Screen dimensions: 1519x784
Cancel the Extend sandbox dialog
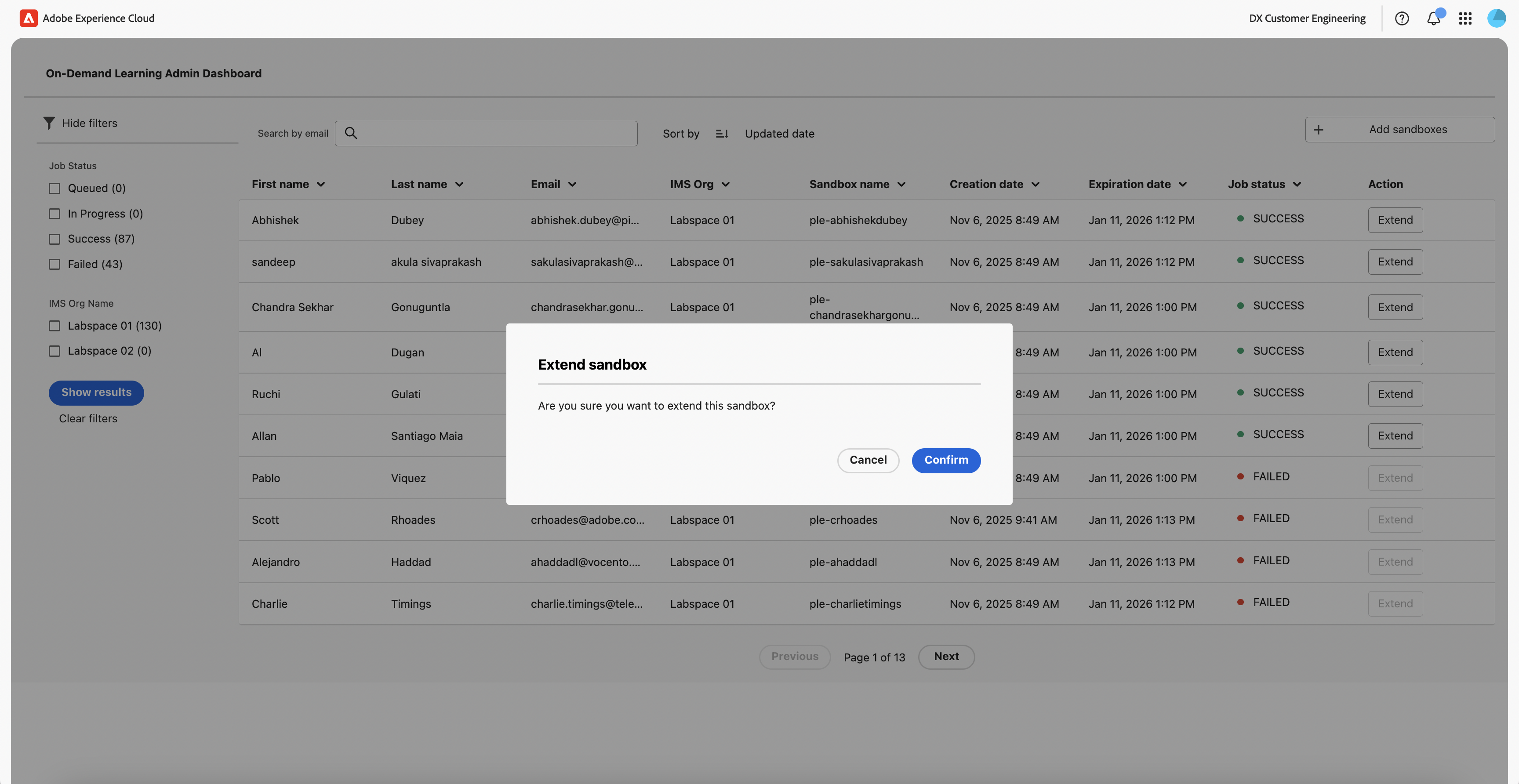868,461
